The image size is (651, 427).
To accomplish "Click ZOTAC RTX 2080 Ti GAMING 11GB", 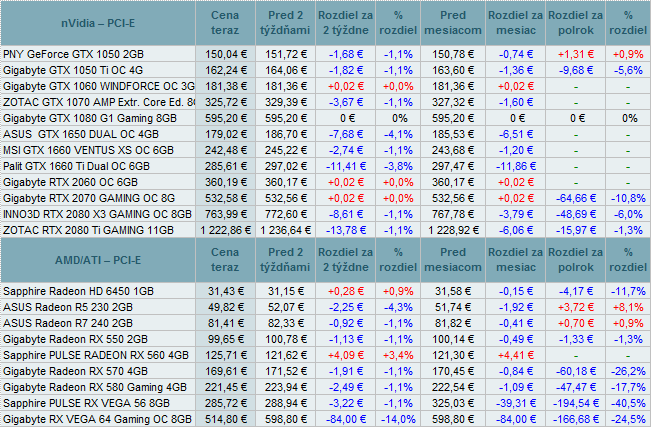I will 88,229.
